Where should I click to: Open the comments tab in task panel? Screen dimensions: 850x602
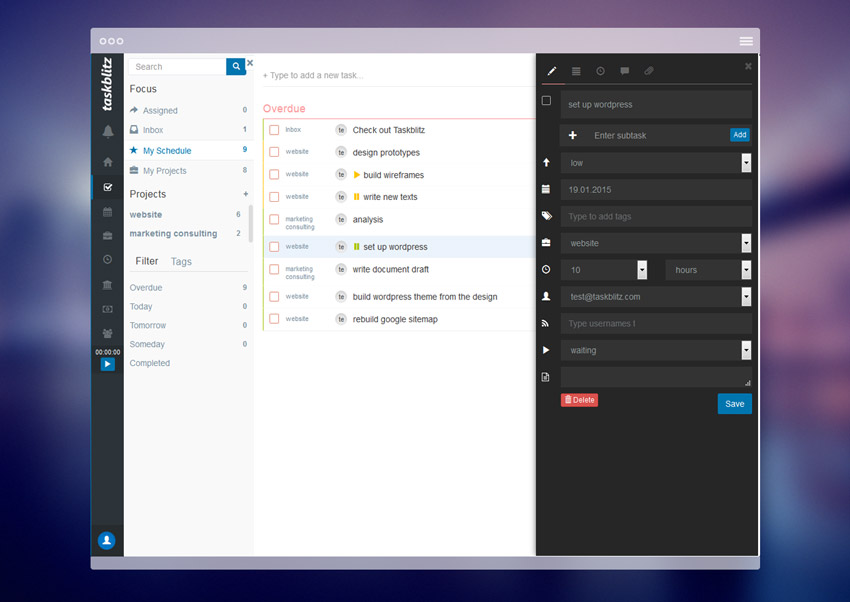coord(625,71)
